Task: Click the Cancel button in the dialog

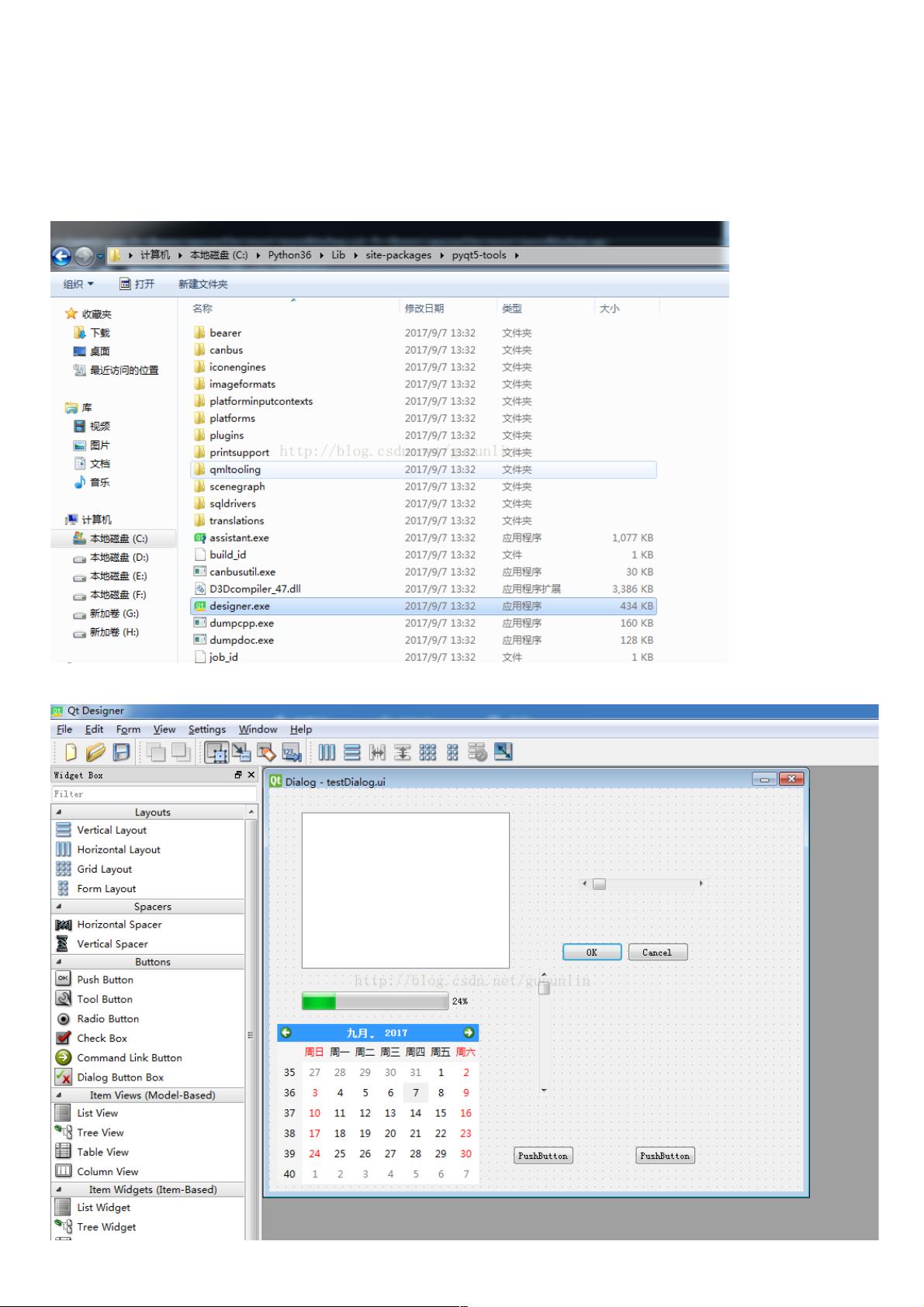Action: tap(657, 953)
